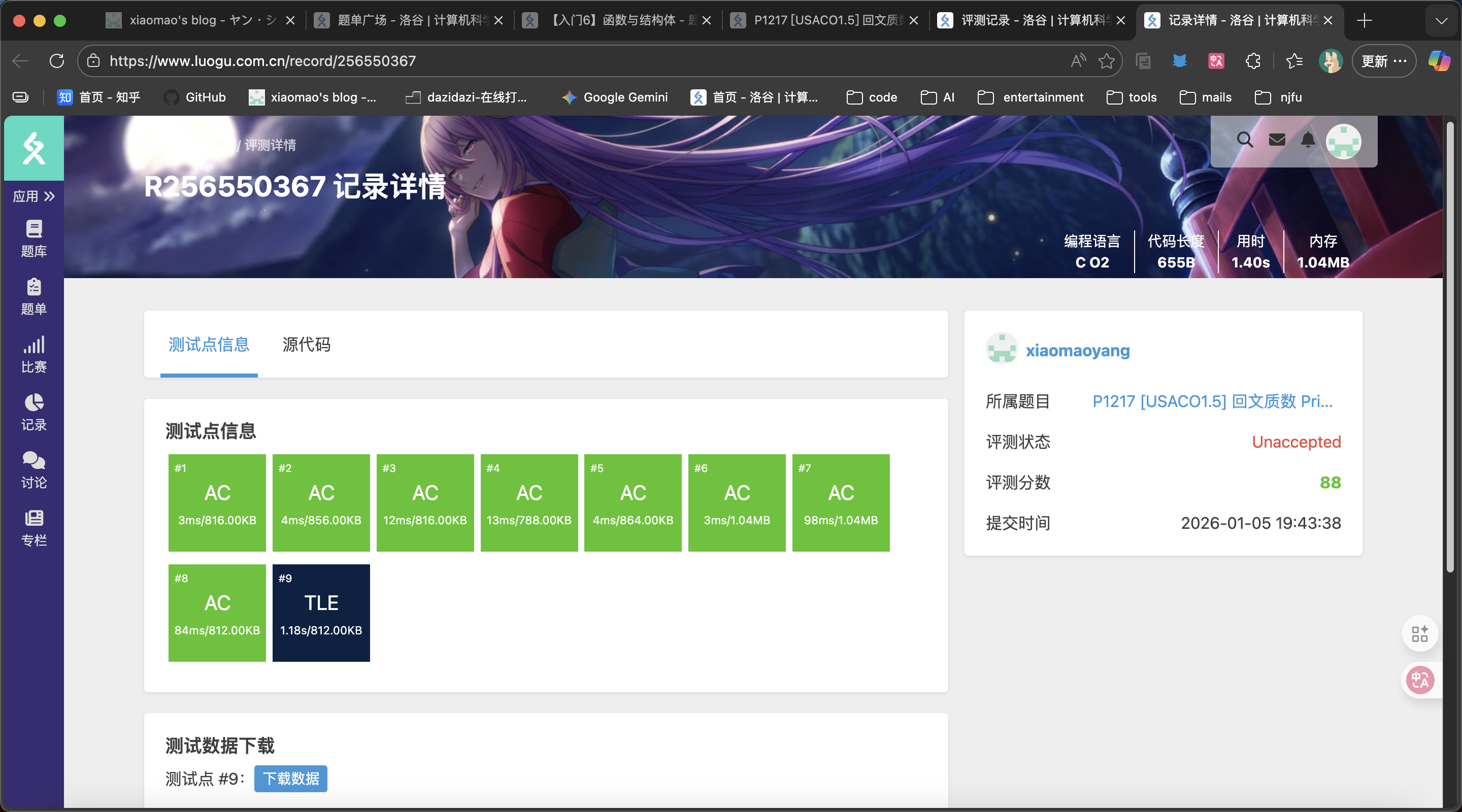Open the 题库 problem library sidebar icon
This screenshot has height=812, width=1462.
pos(34,239)
